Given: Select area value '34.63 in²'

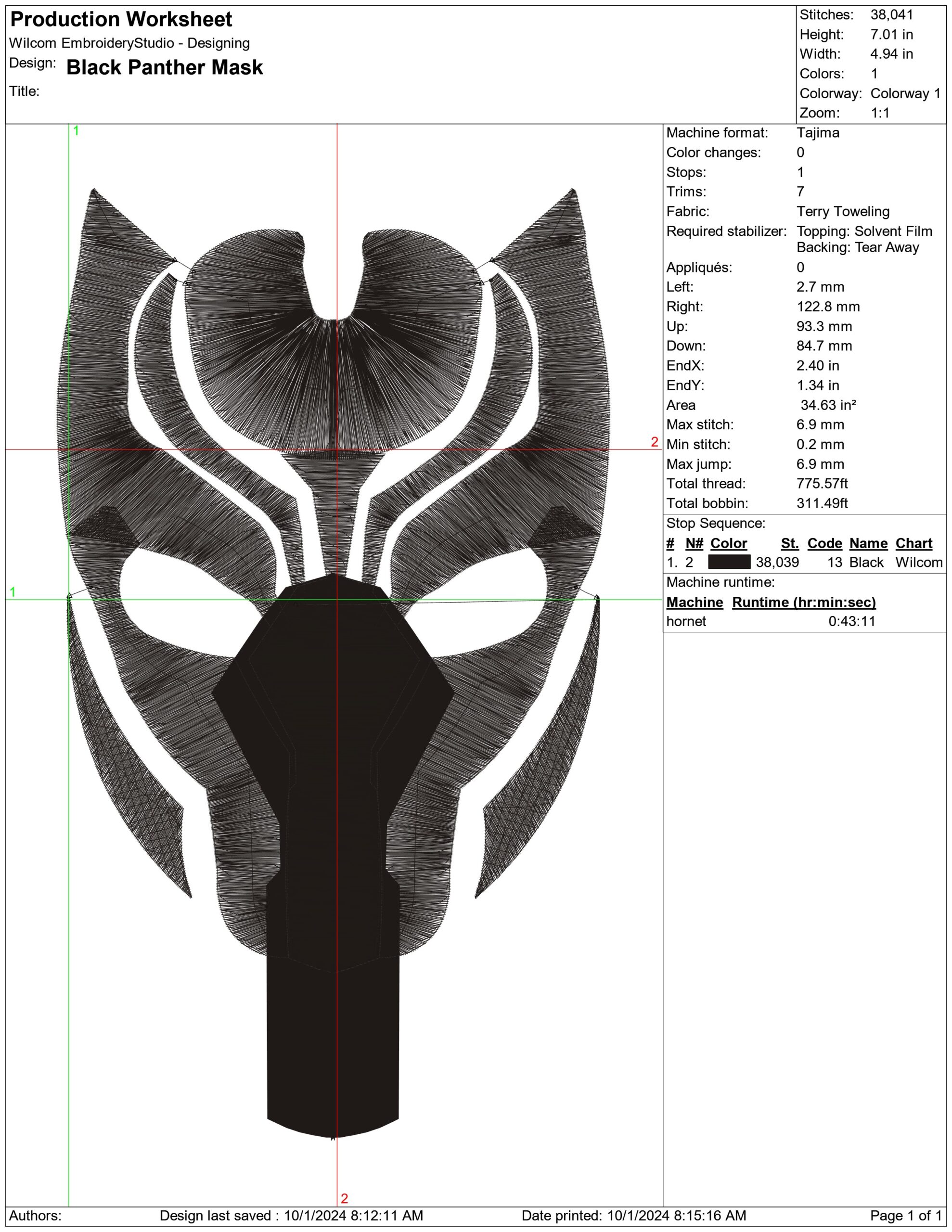Looking at the screenshot, I should pyautogui.click(x=828, y=405).
